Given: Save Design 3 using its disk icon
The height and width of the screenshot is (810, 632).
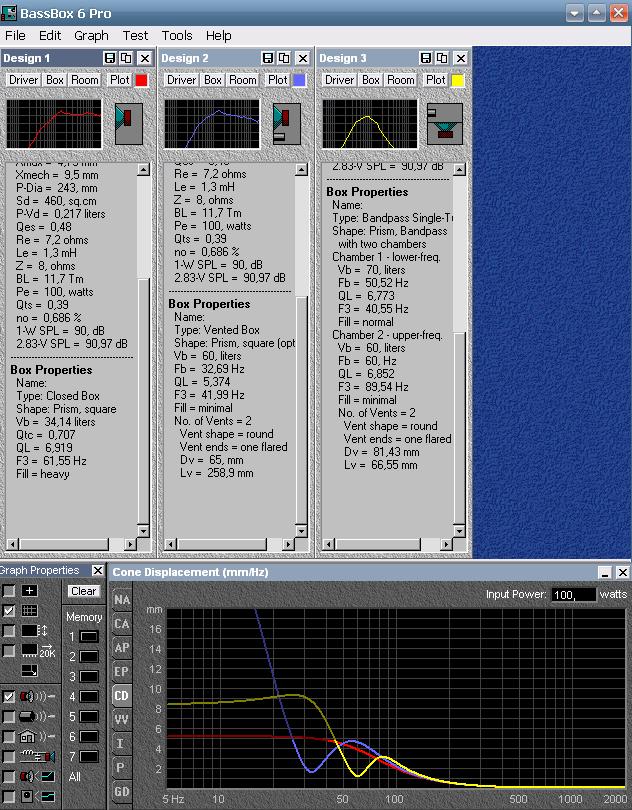Looking at the screenshot, I should (426, 59).
